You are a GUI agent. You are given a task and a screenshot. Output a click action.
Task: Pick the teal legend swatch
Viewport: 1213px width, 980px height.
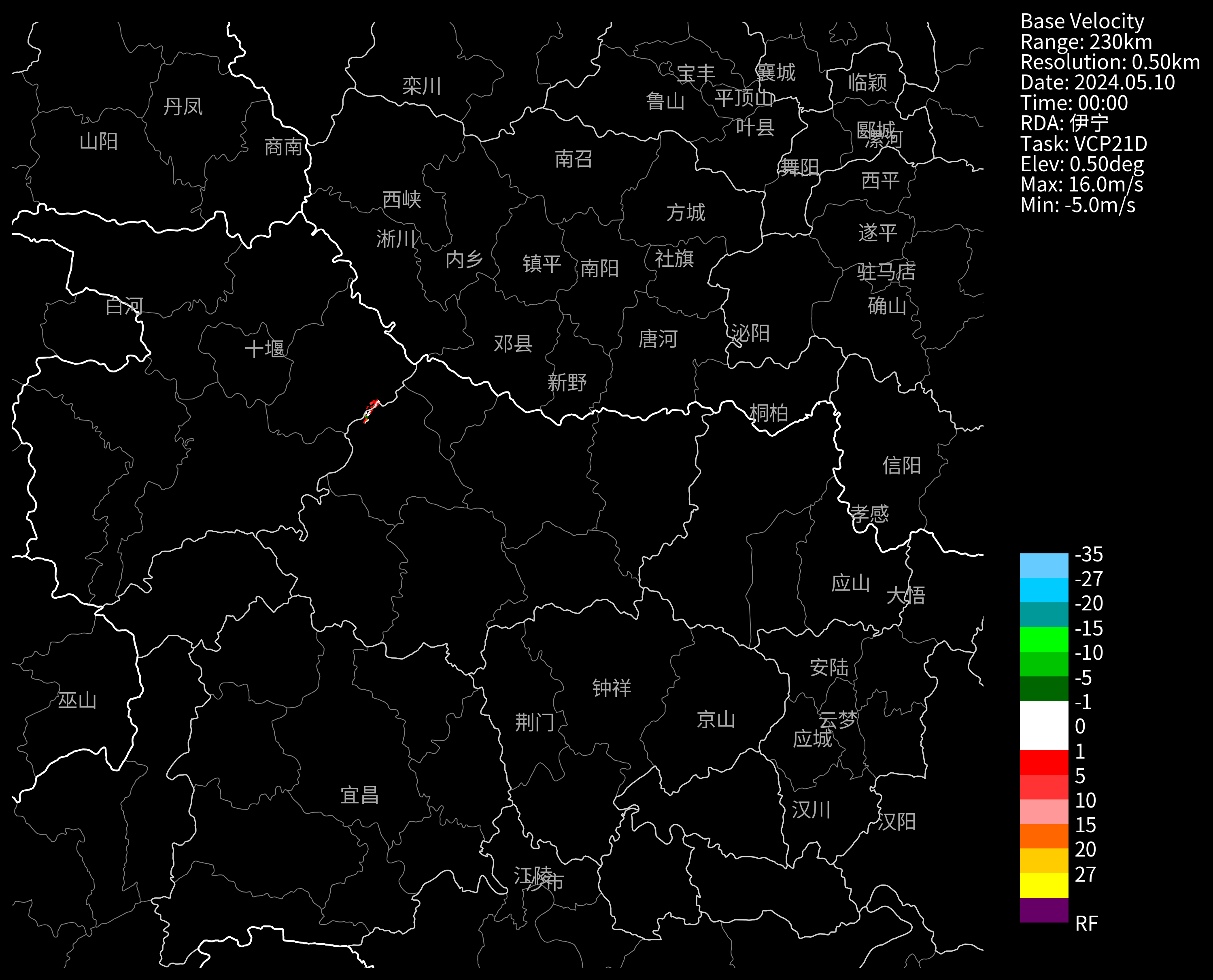(1044, 615)
